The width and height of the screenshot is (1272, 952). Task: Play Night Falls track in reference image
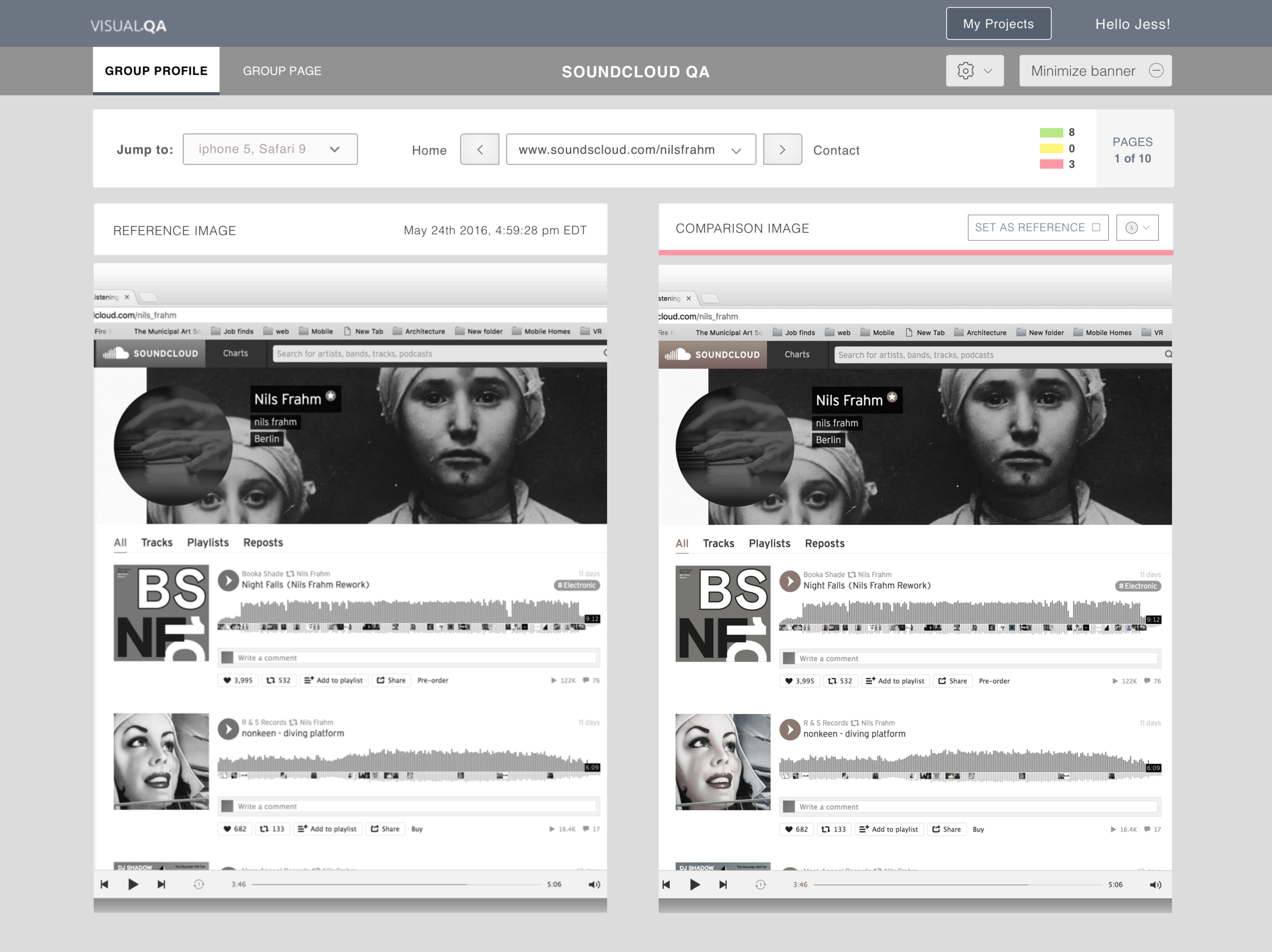point(228,580)
